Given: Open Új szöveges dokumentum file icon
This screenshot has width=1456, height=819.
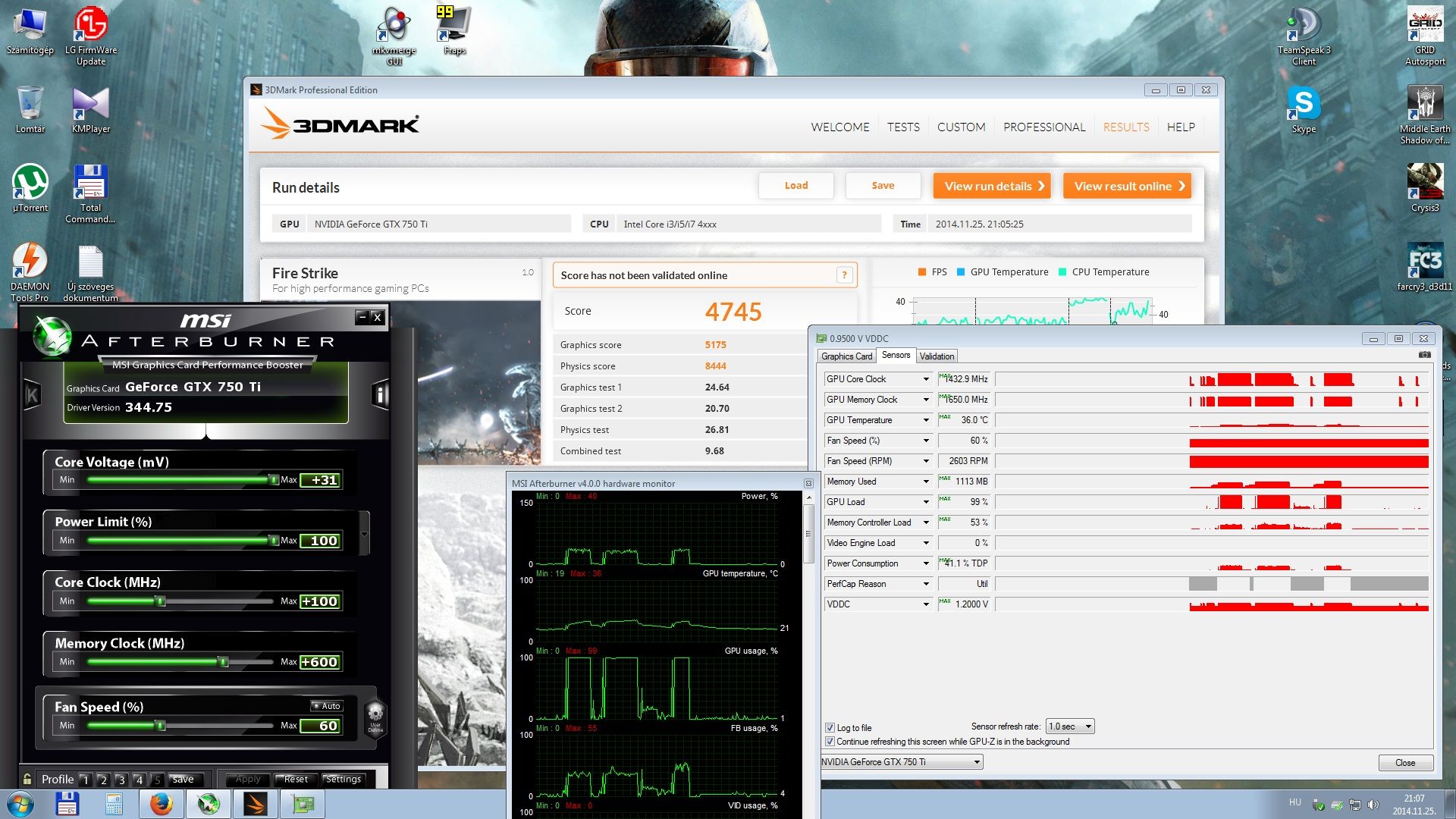Looking at the screenshot, I should tap(90, 273).
